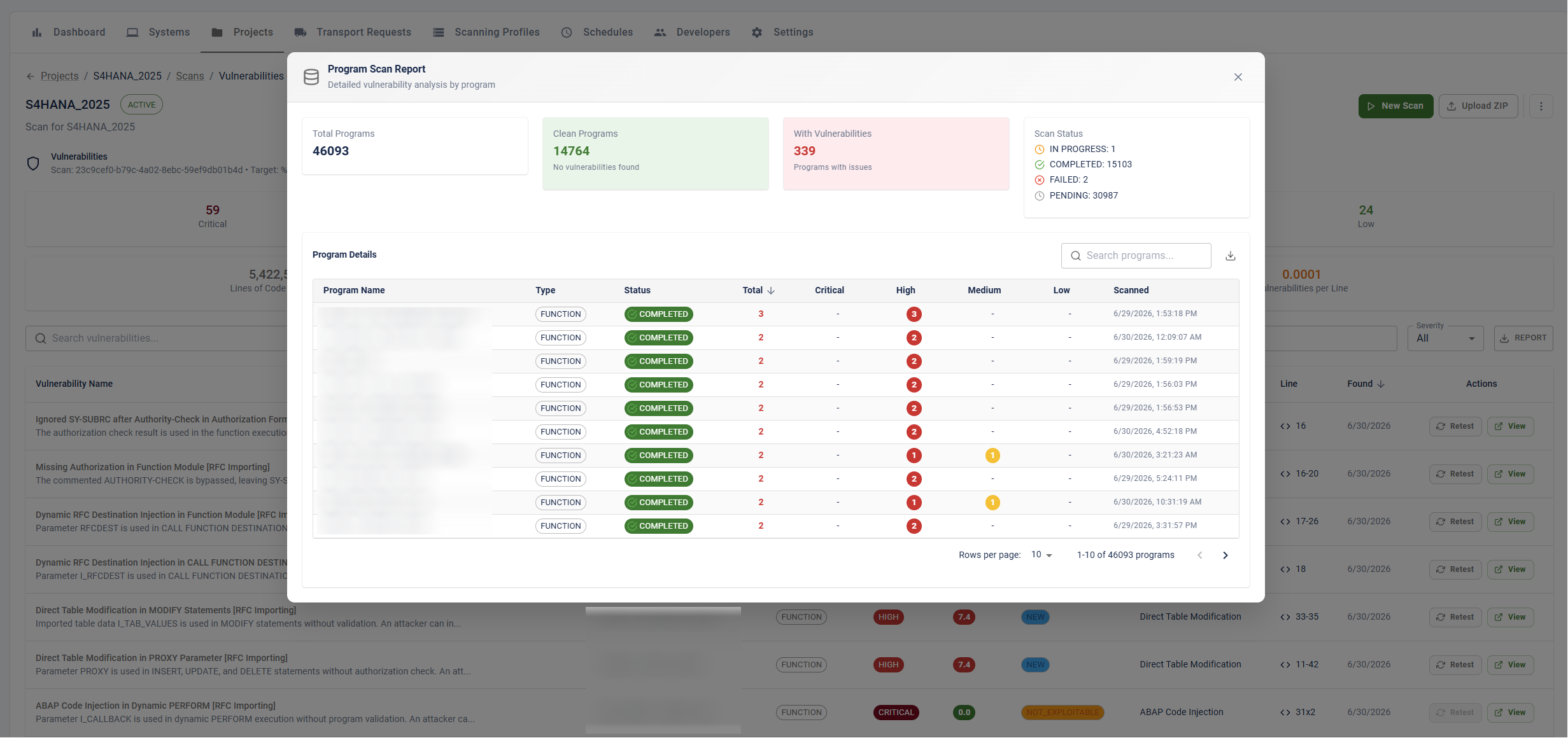
Task: Download program details export icon
Action: tap(1230, 256)
